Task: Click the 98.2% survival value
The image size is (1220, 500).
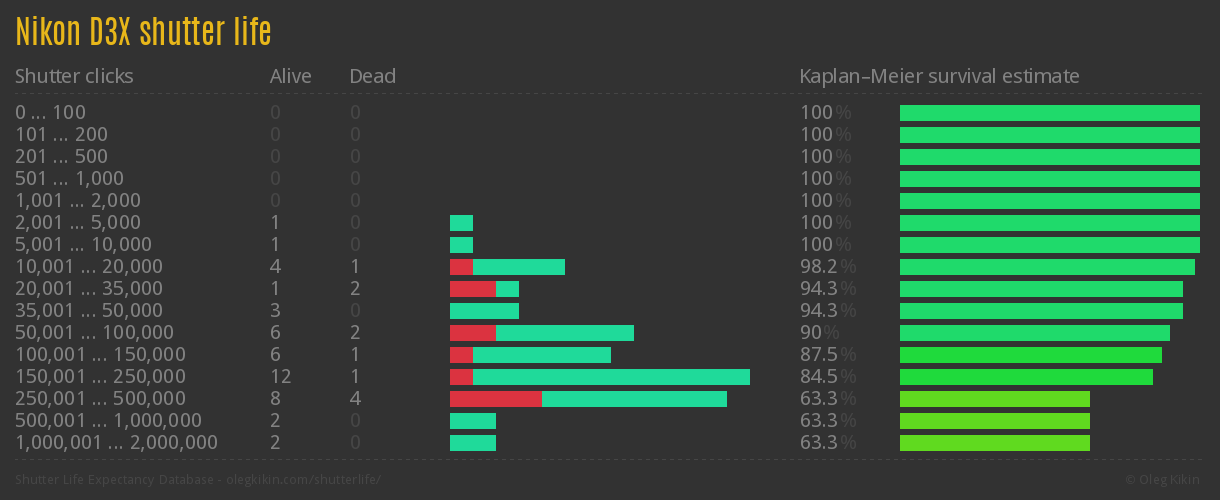Action: pyautogui.click(x=828, y=267)
